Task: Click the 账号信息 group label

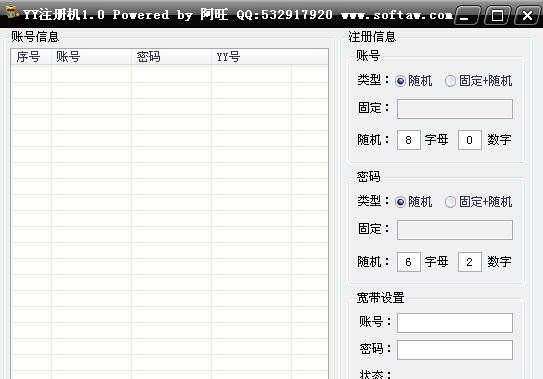Action: click(35, 37)
